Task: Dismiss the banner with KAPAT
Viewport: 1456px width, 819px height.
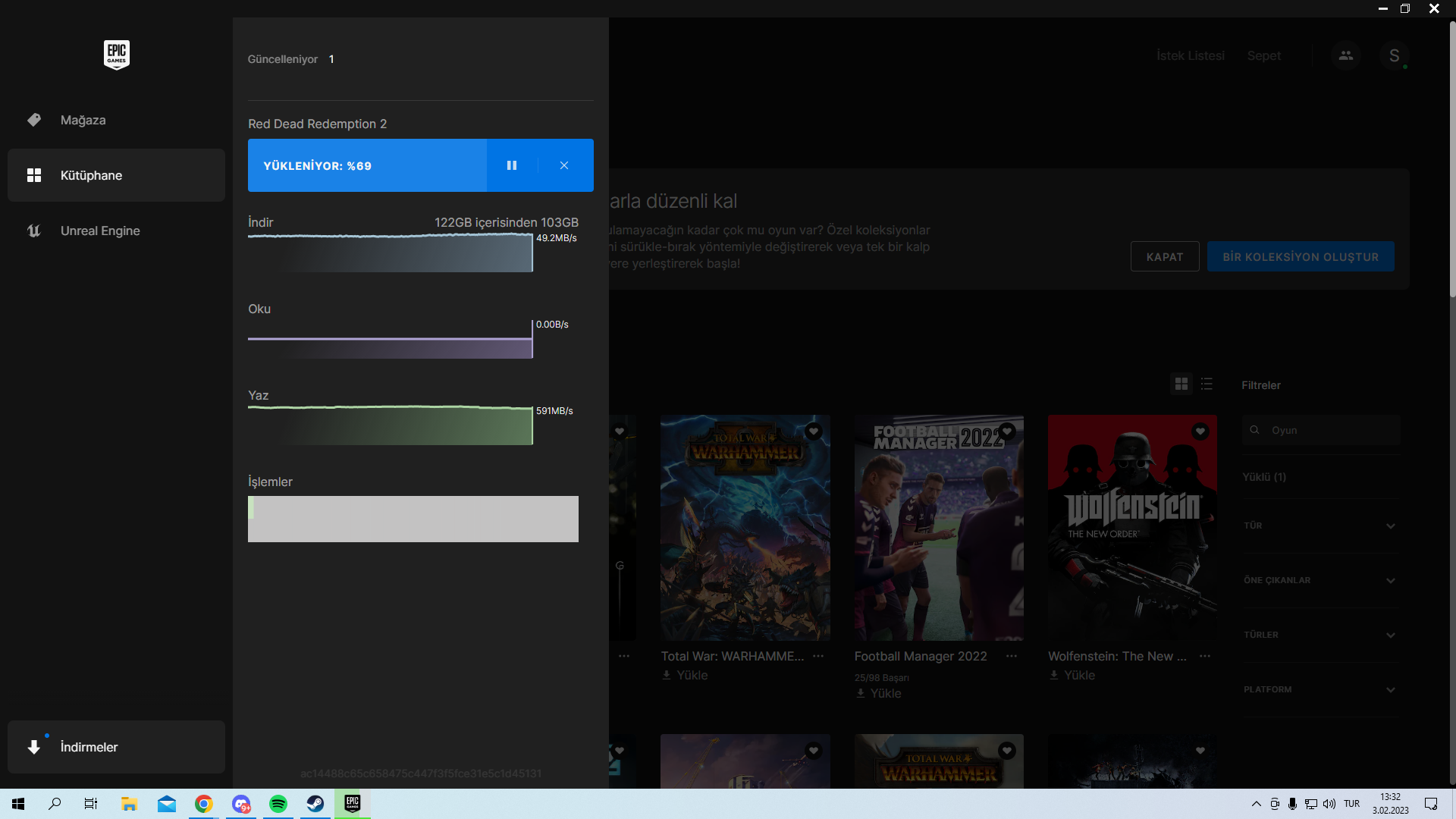Action: tap(1165, 256)
